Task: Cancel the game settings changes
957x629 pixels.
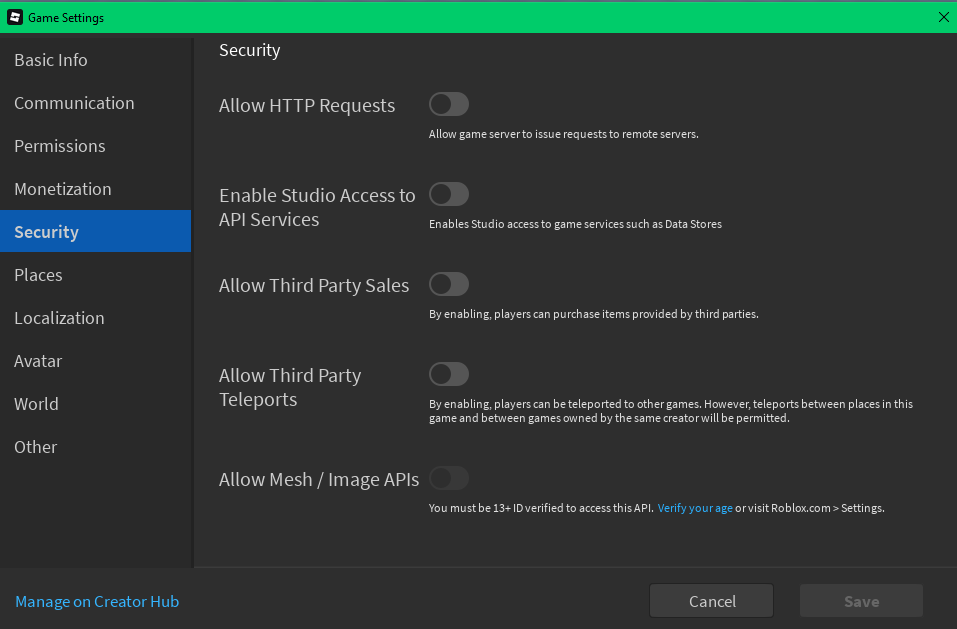Action: [x=711, y=601]
